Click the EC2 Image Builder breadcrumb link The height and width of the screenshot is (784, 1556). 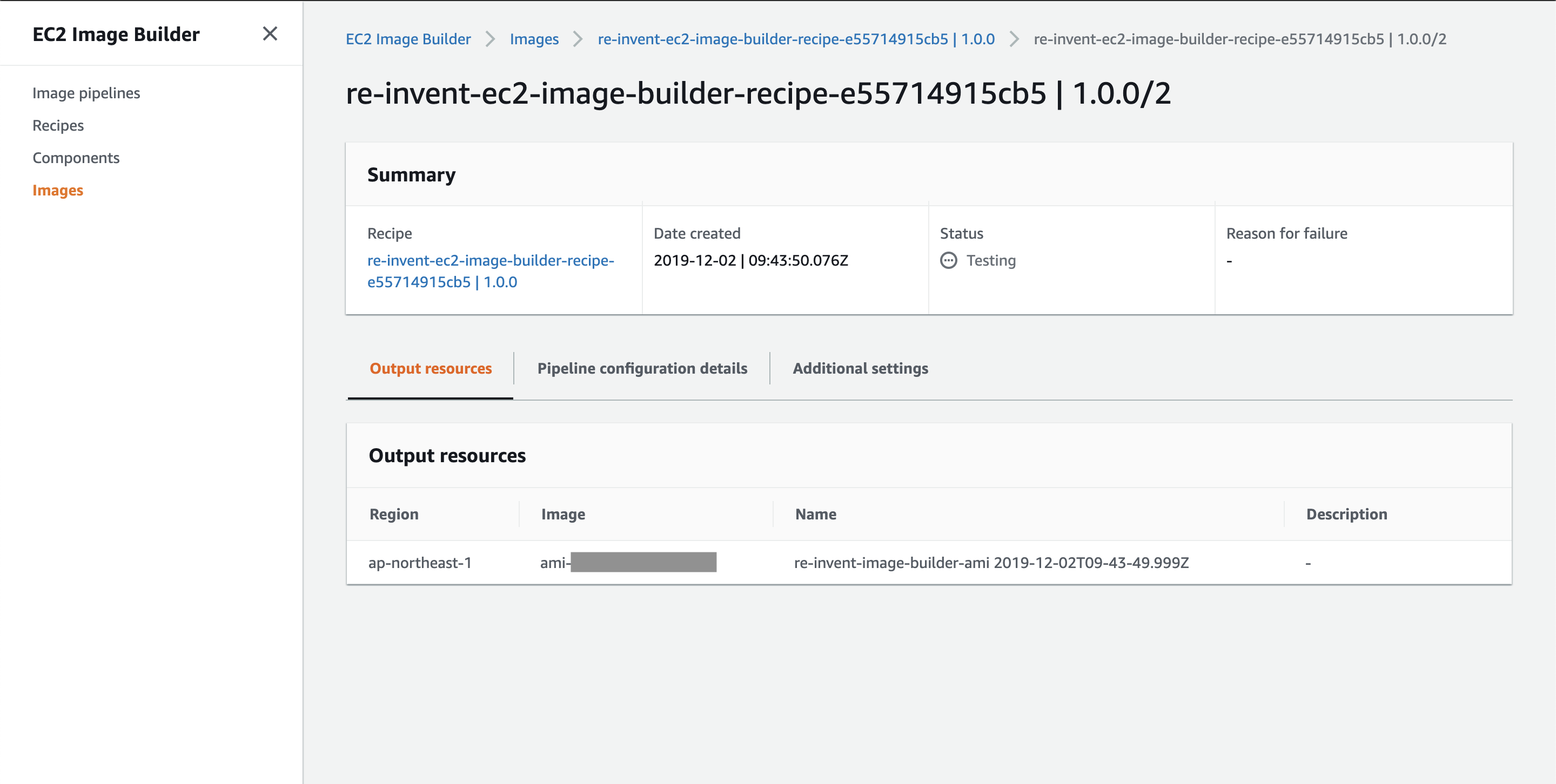(408, 39)
